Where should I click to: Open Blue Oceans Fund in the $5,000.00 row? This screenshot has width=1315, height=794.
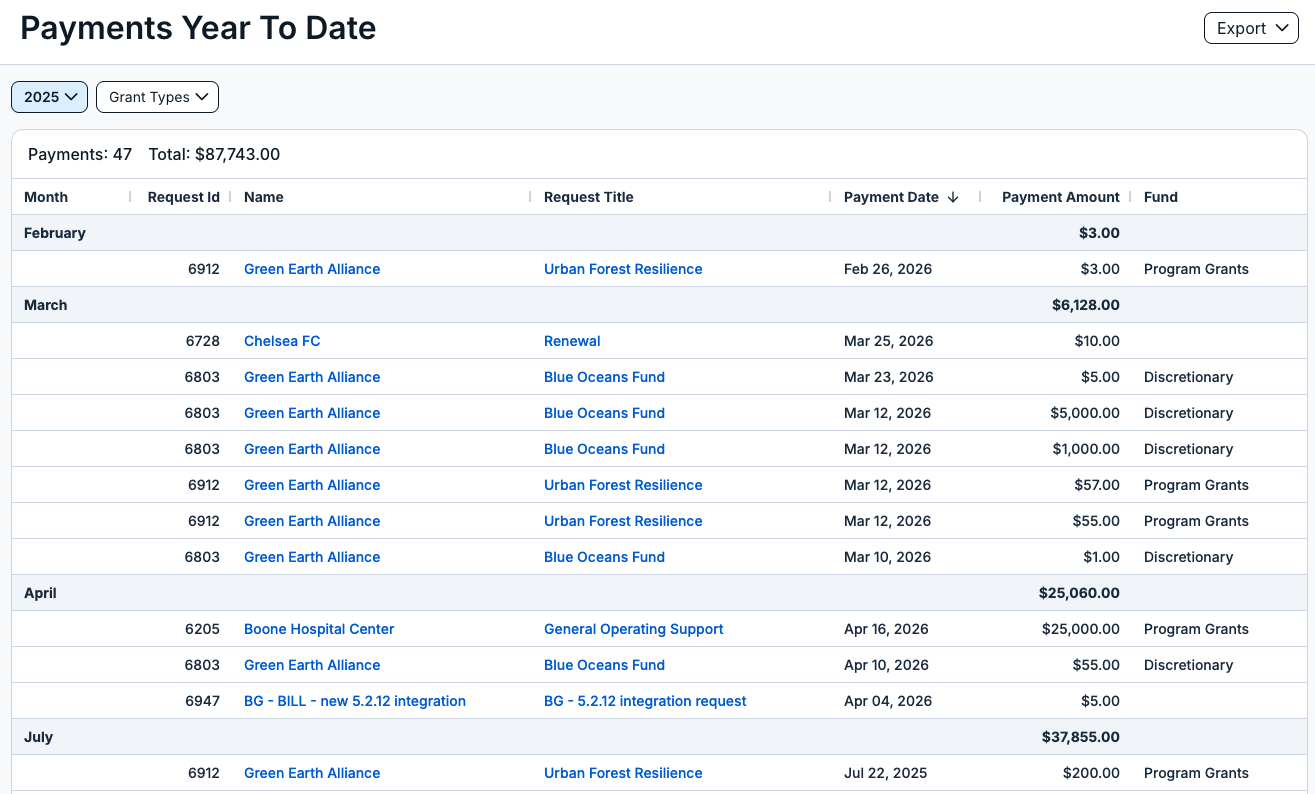[604, 413]
